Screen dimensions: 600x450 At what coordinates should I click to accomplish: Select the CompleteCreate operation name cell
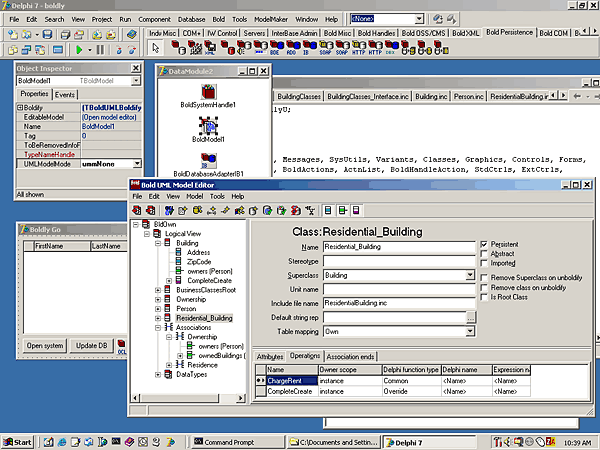pos(292,391)
